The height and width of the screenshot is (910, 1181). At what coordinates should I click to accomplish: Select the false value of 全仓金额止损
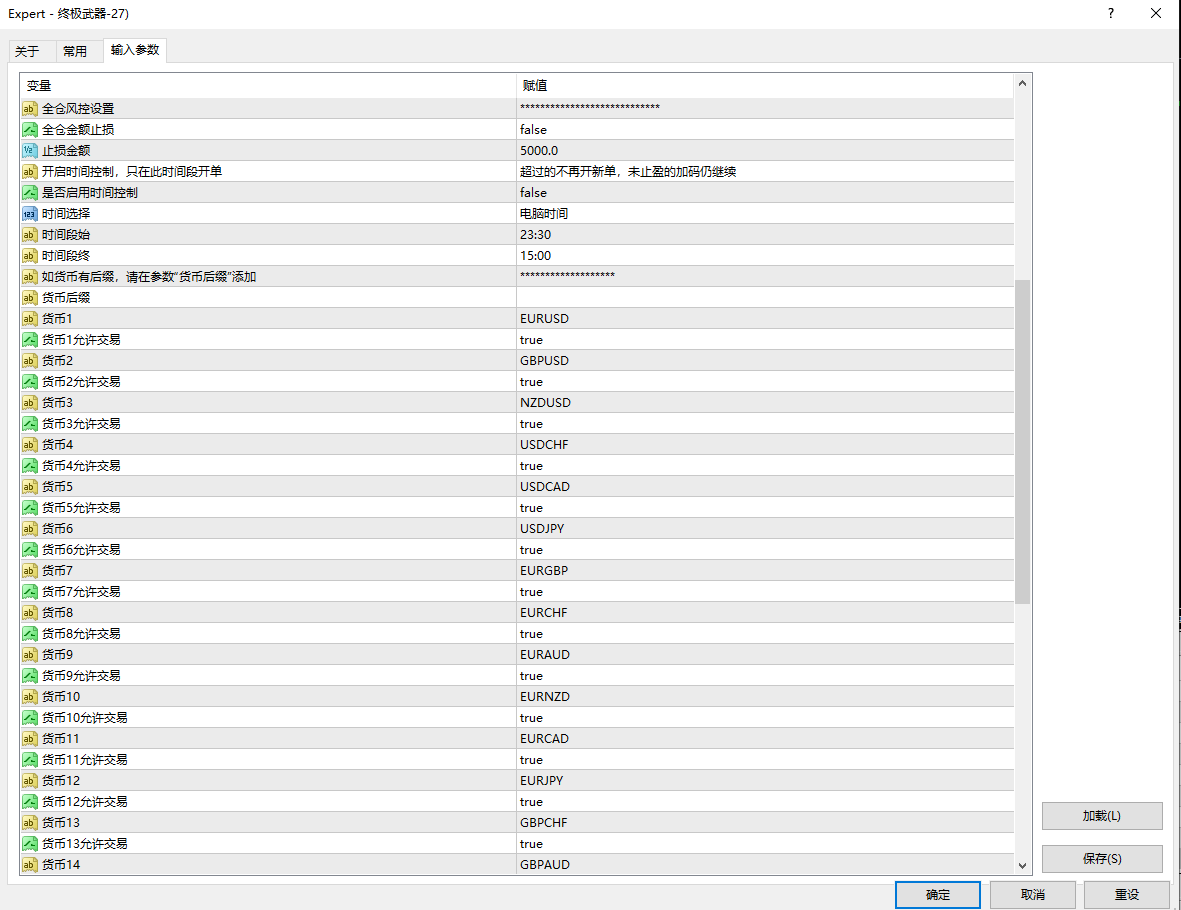point(765,130)
